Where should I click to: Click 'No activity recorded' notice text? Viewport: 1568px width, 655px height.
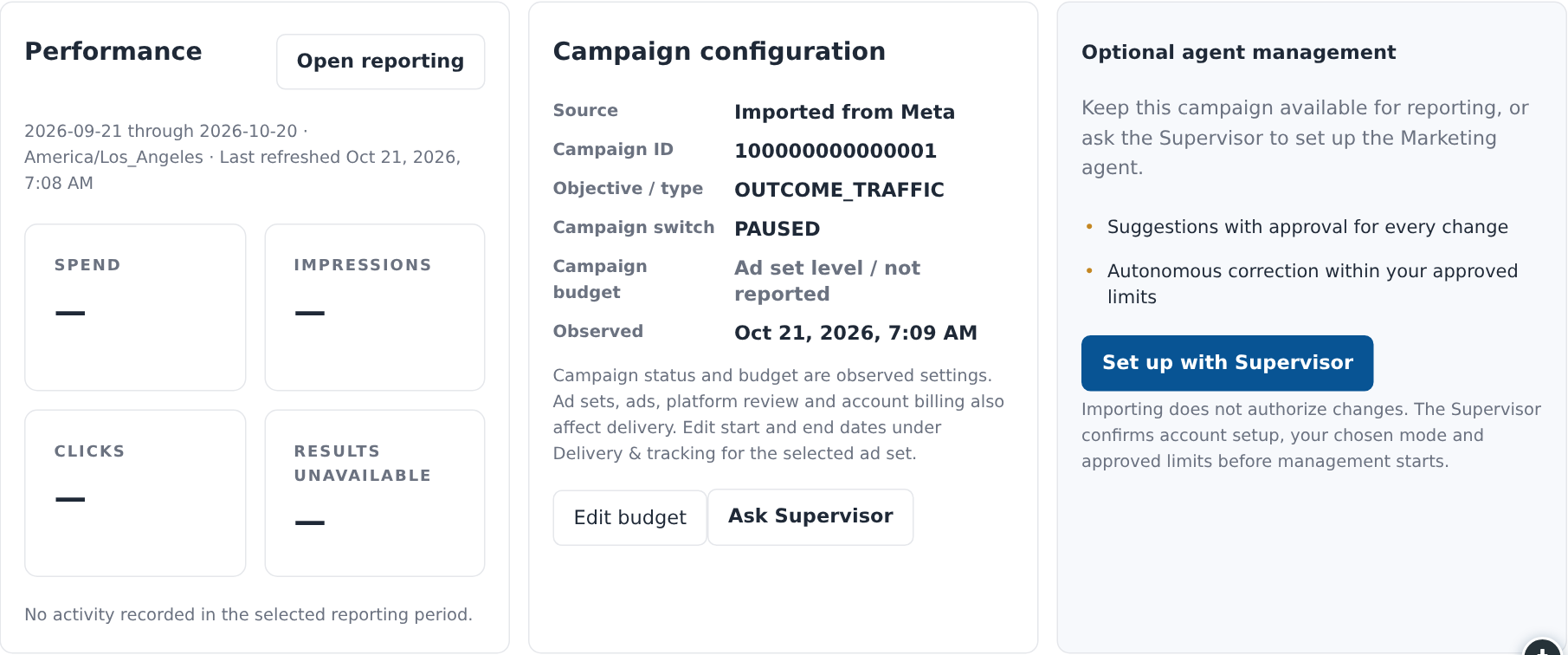click(x=248, y=614)
